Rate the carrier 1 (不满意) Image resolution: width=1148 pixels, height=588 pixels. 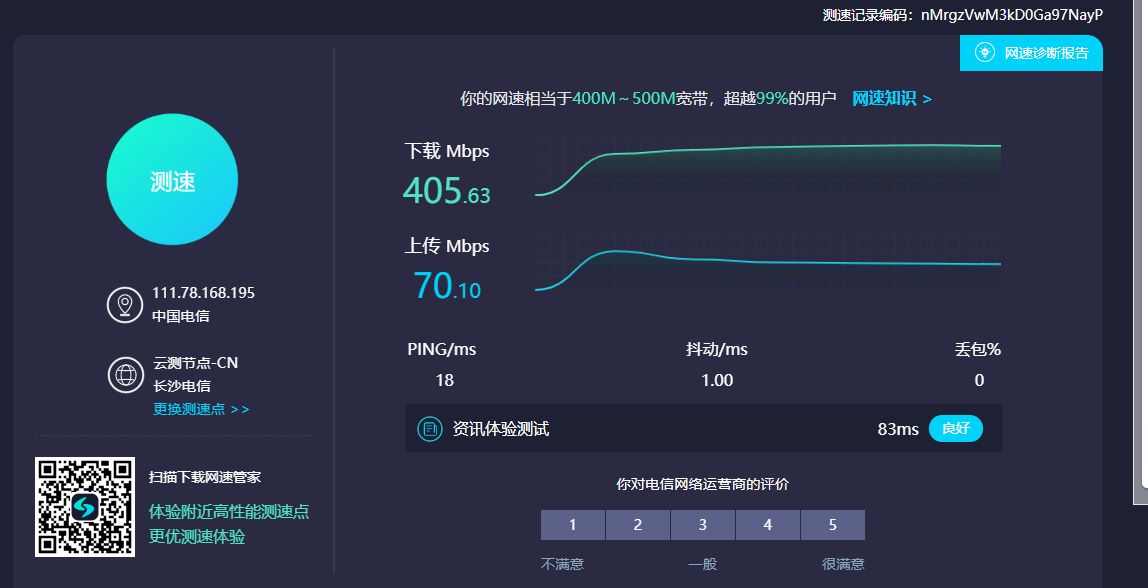coord(573,525)
